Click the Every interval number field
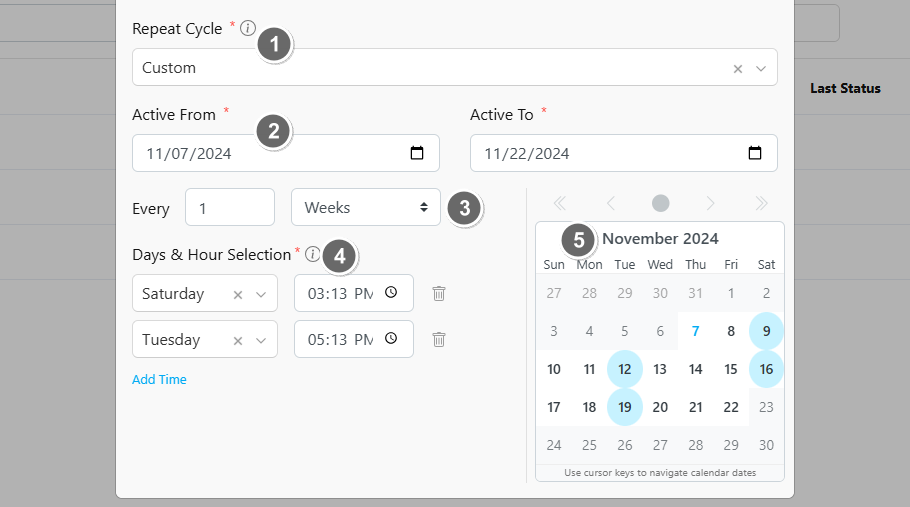910x507 pixels. coord(229,208)
